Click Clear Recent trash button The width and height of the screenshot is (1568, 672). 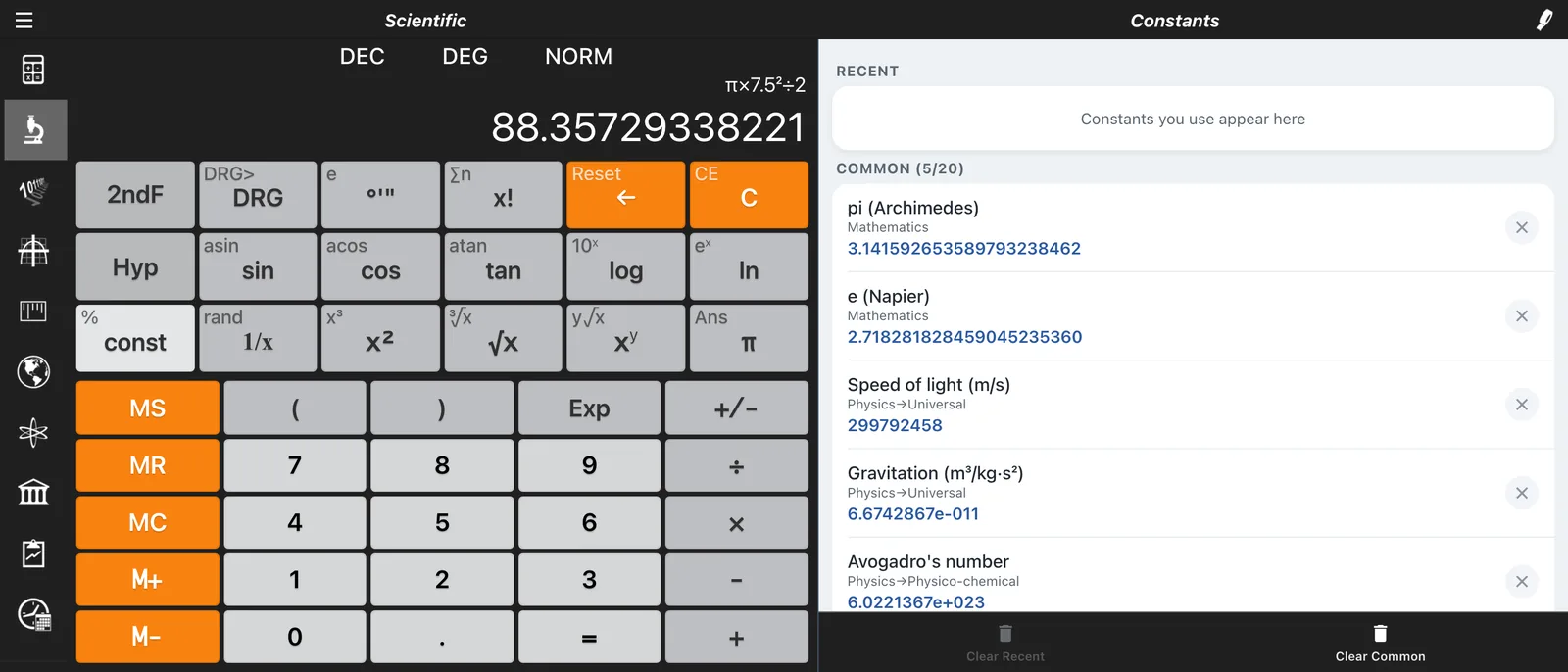1005,643
